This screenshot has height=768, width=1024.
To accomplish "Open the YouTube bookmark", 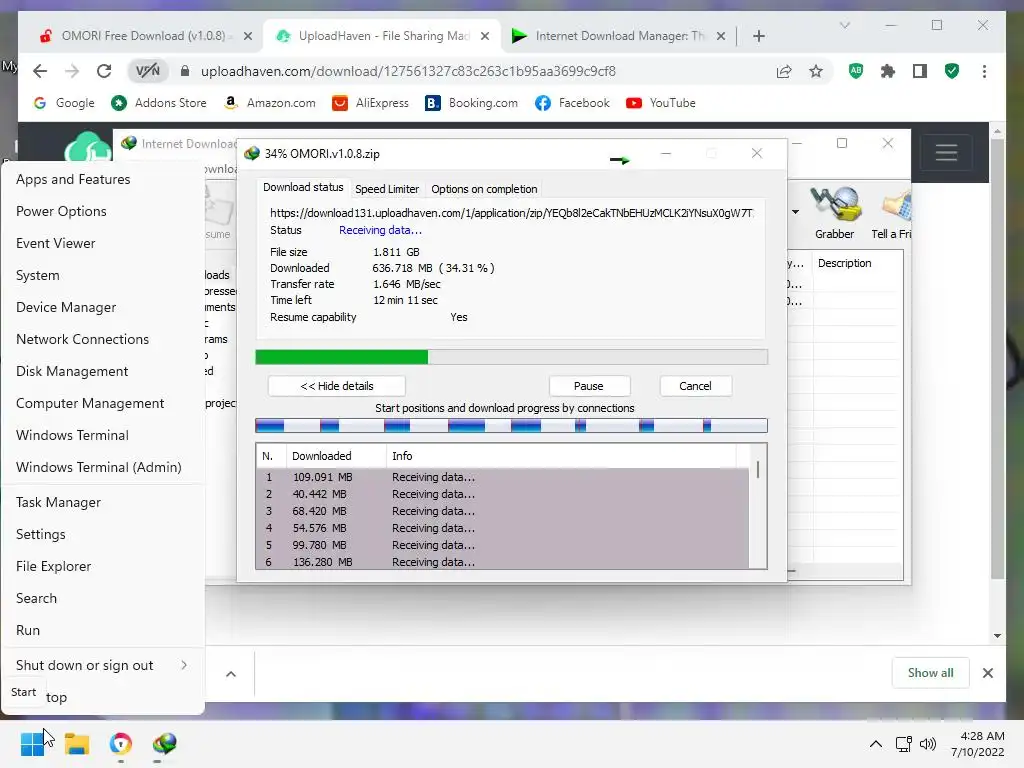I will point(661,103).
